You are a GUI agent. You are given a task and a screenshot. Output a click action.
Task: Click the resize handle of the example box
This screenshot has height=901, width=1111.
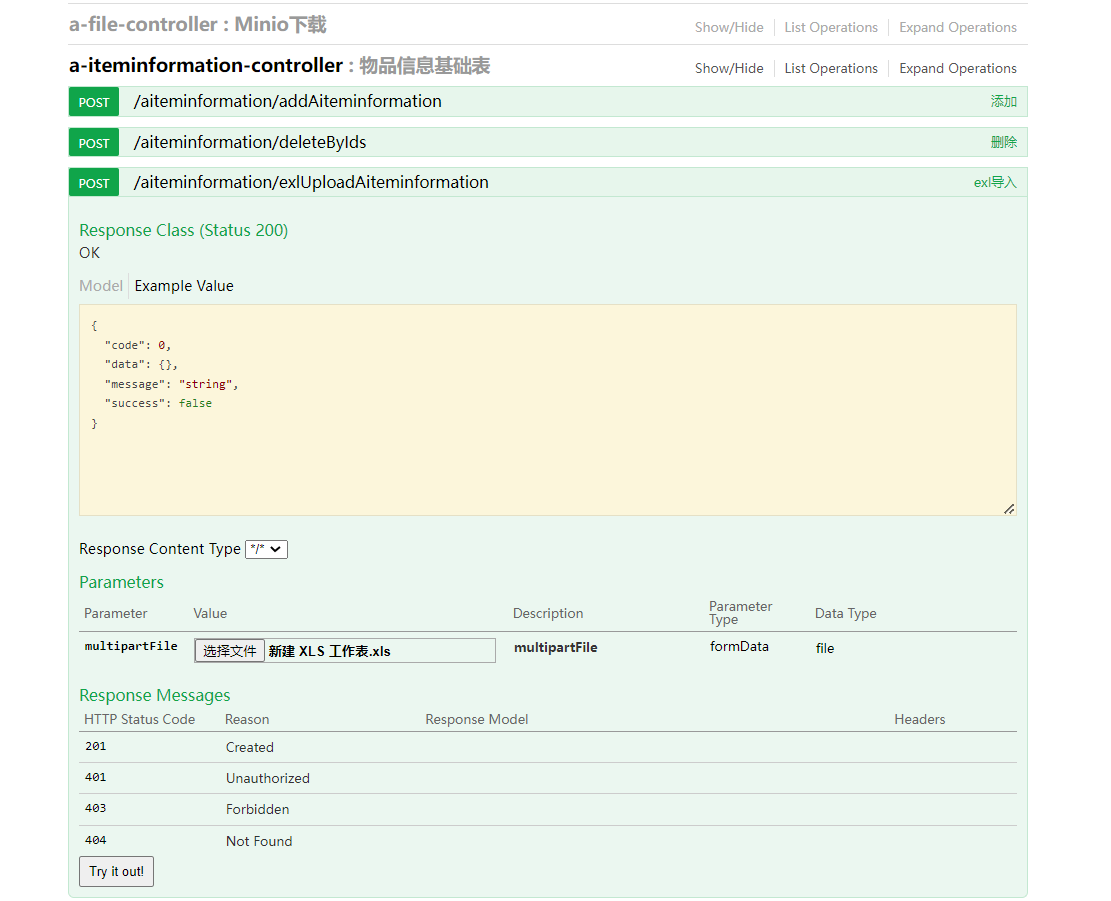click(1009, 509)
